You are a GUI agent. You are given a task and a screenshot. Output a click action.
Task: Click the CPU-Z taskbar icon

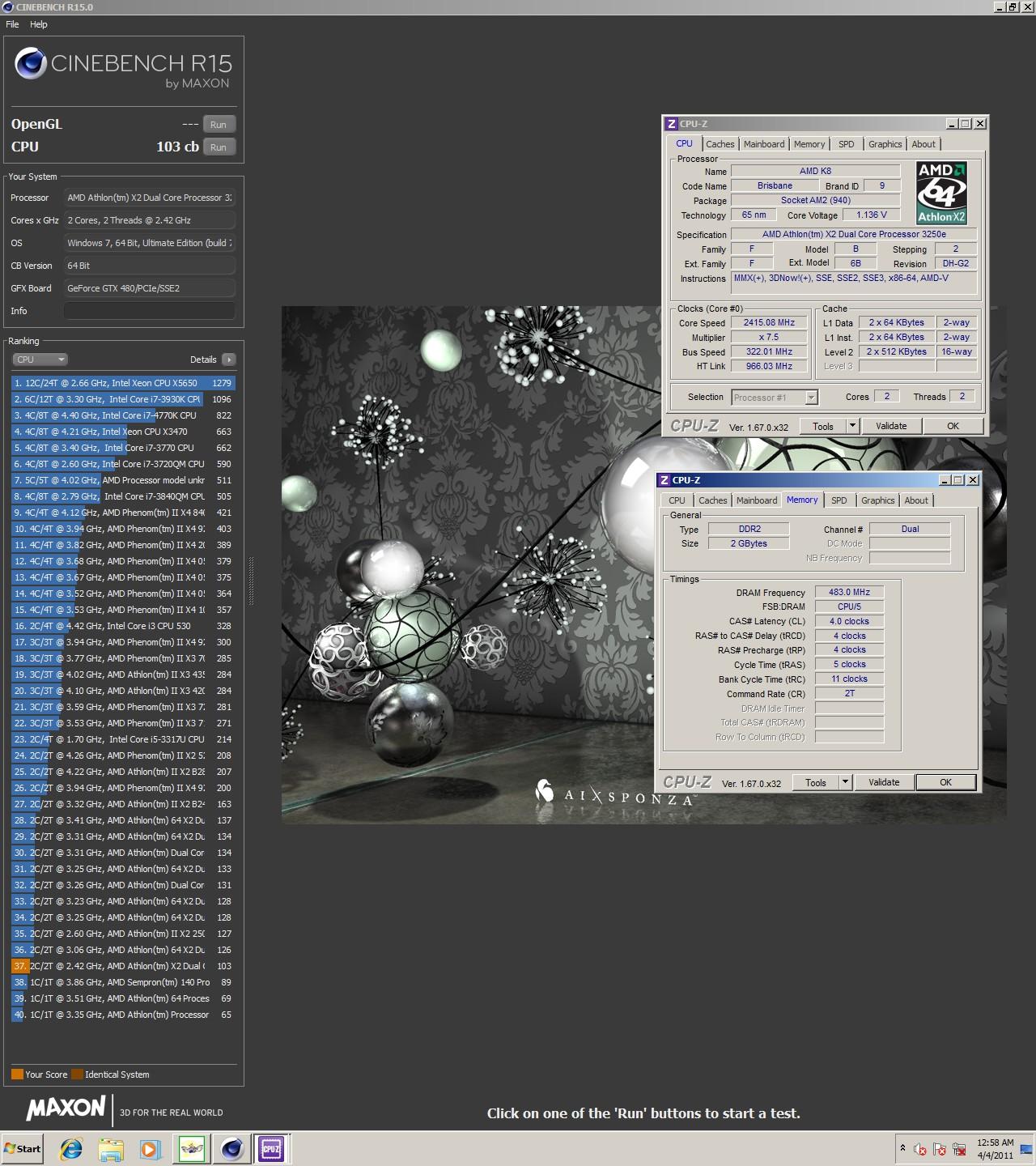point(271,1149)
